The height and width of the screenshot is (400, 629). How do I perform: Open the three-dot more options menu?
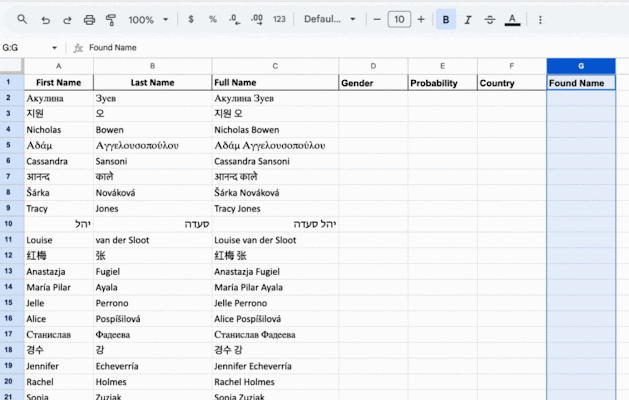540,20
